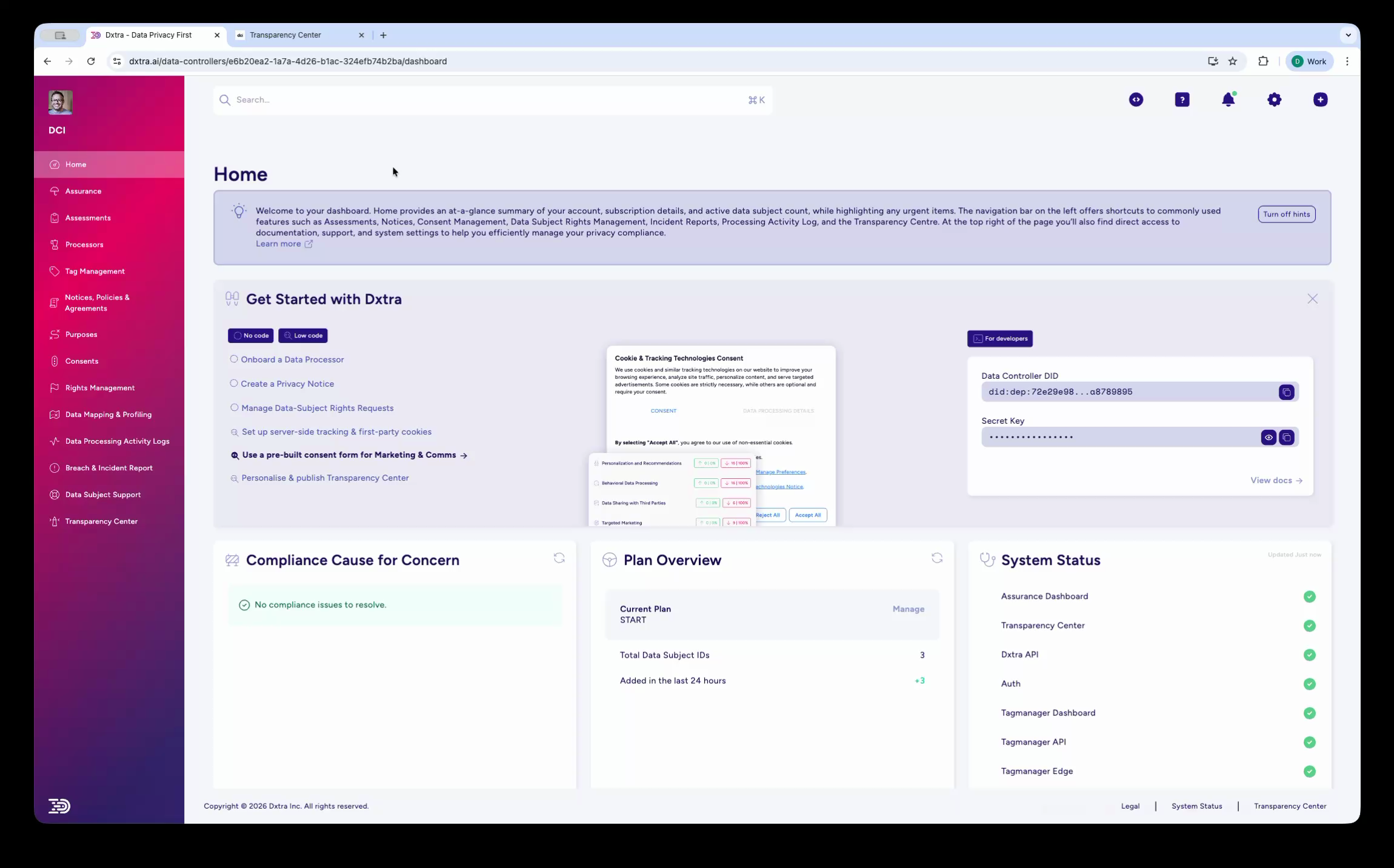1394x868 pixels.
Task: Open the notifications bell
Action: pos(1228,99)
